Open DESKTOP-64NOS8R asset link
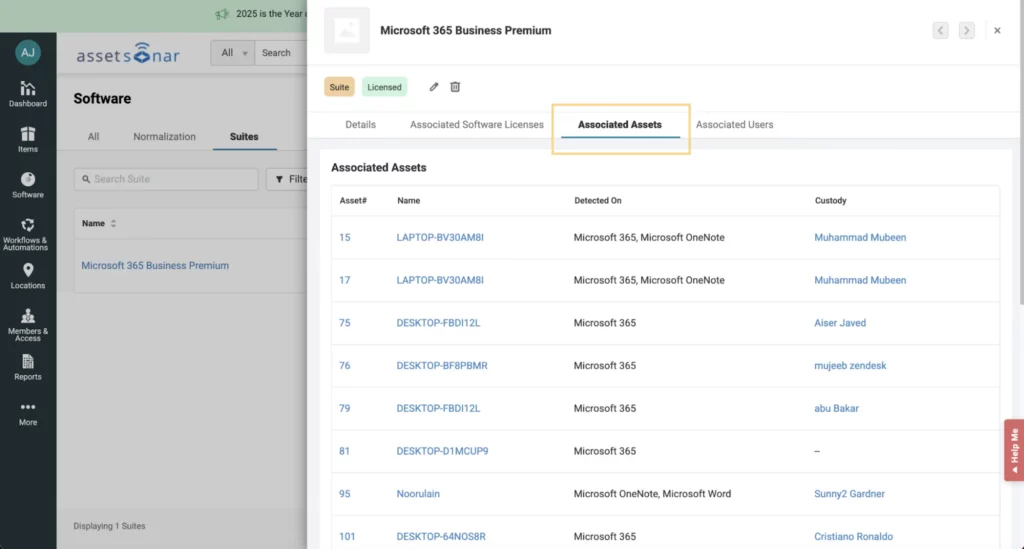Screen dimensions: 1024x549 pos(441,537)
